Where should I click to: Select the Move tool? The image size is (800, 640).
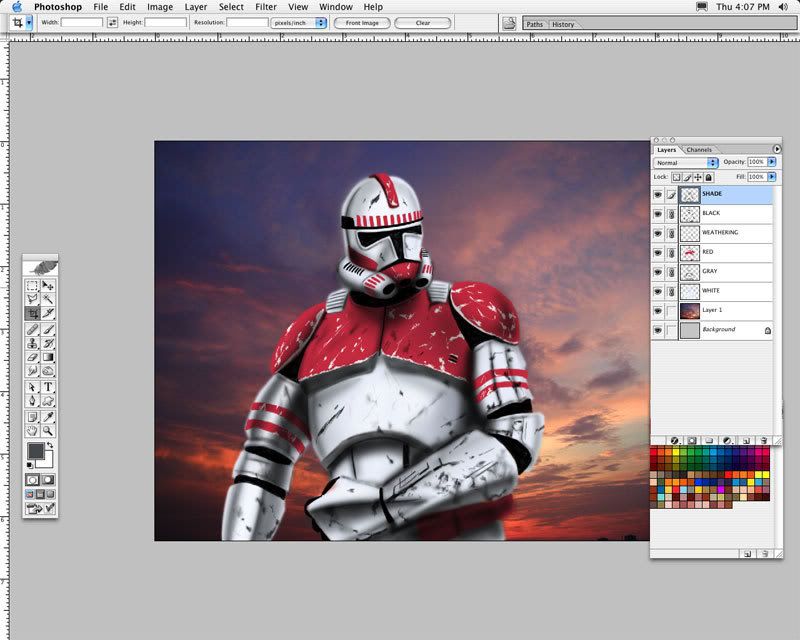pyautogui.click(x=48, y=285)
